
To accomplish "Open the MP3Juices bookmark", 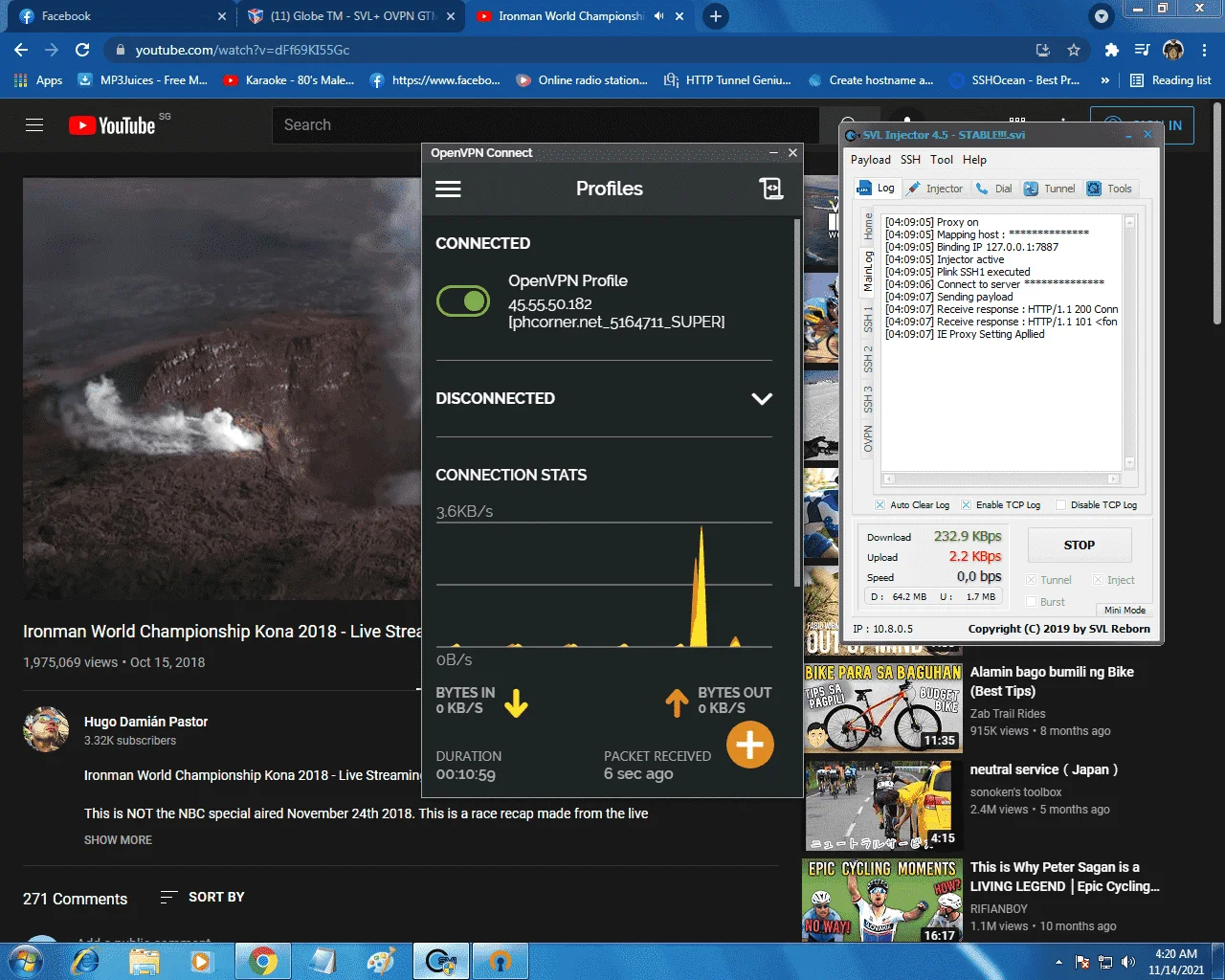I will pos(143,80).
